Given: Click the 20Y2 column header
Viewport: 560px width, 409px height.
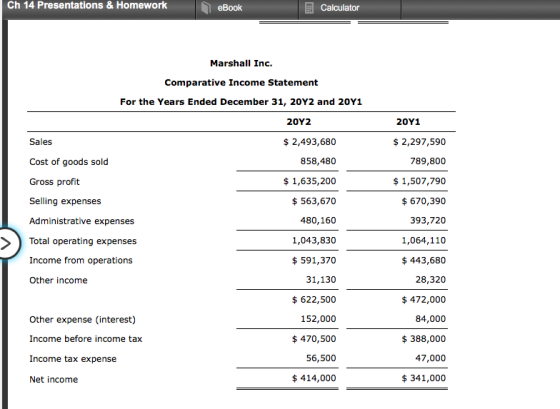Looking at the screenshot, I should pyautogui.click(x=299, y=122).
